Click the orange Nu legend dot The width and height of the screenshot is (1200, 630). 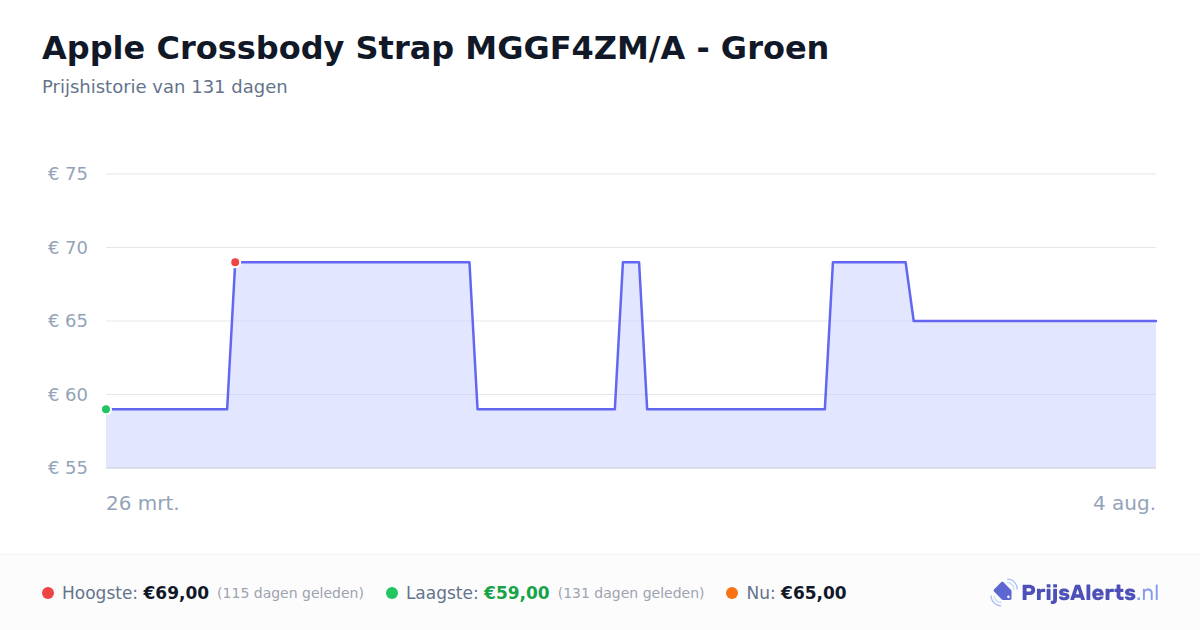pyautogui.click(x=732, y=593)
